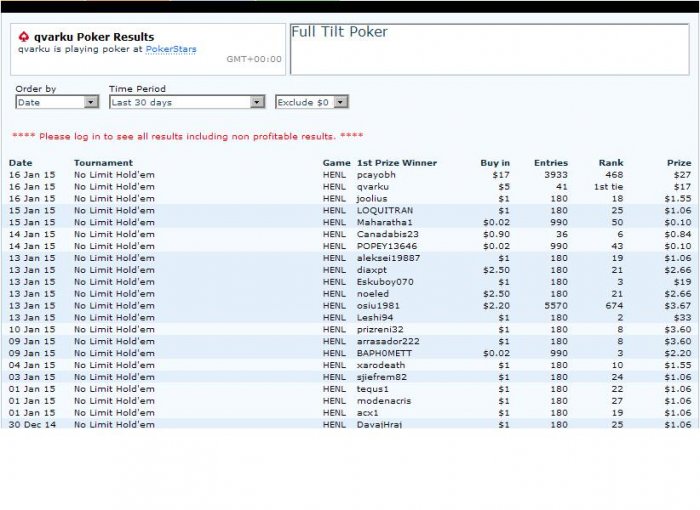This screenshot has height=510, width=700.
Task: Click the Game column header
Action: 337,163
